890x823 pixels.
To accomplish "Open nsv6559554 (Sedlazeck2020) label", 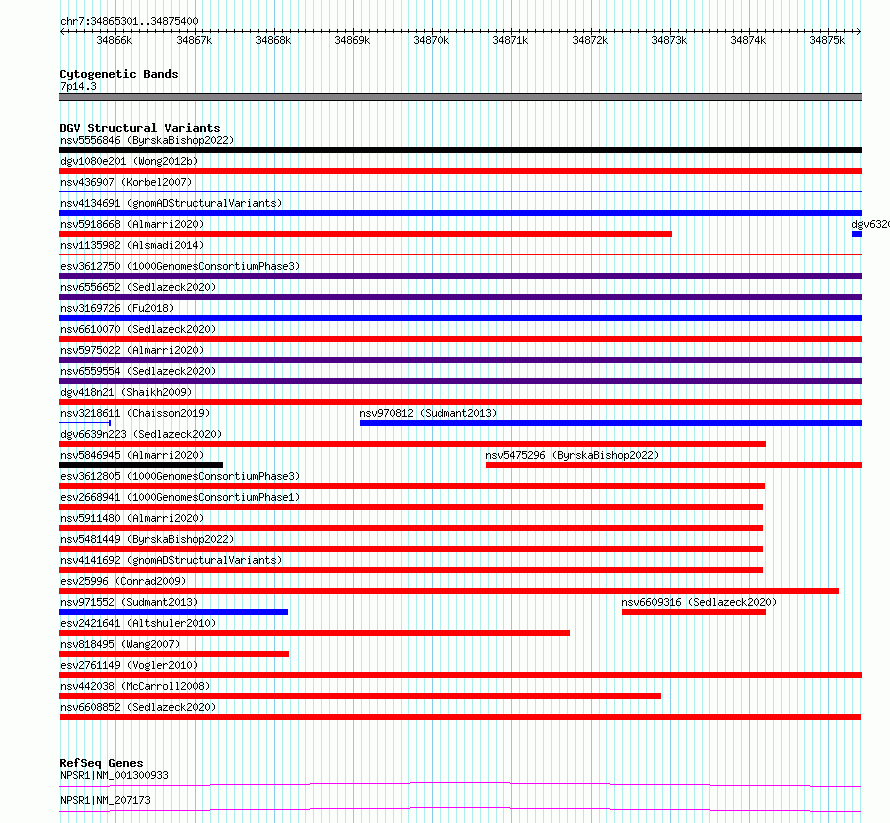I will coord(138,371).
